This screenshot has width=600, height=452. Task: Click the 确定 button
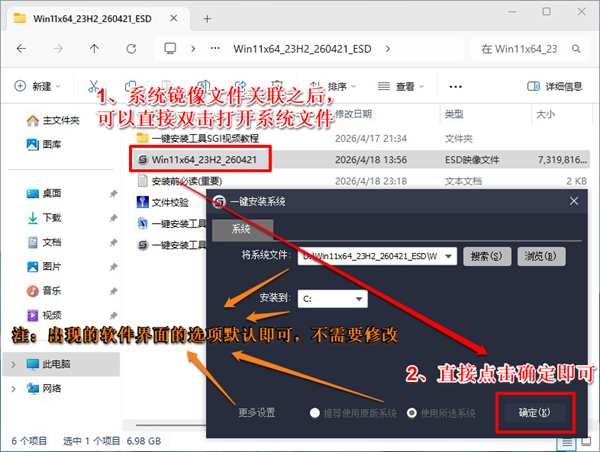(x=534, y=413)
